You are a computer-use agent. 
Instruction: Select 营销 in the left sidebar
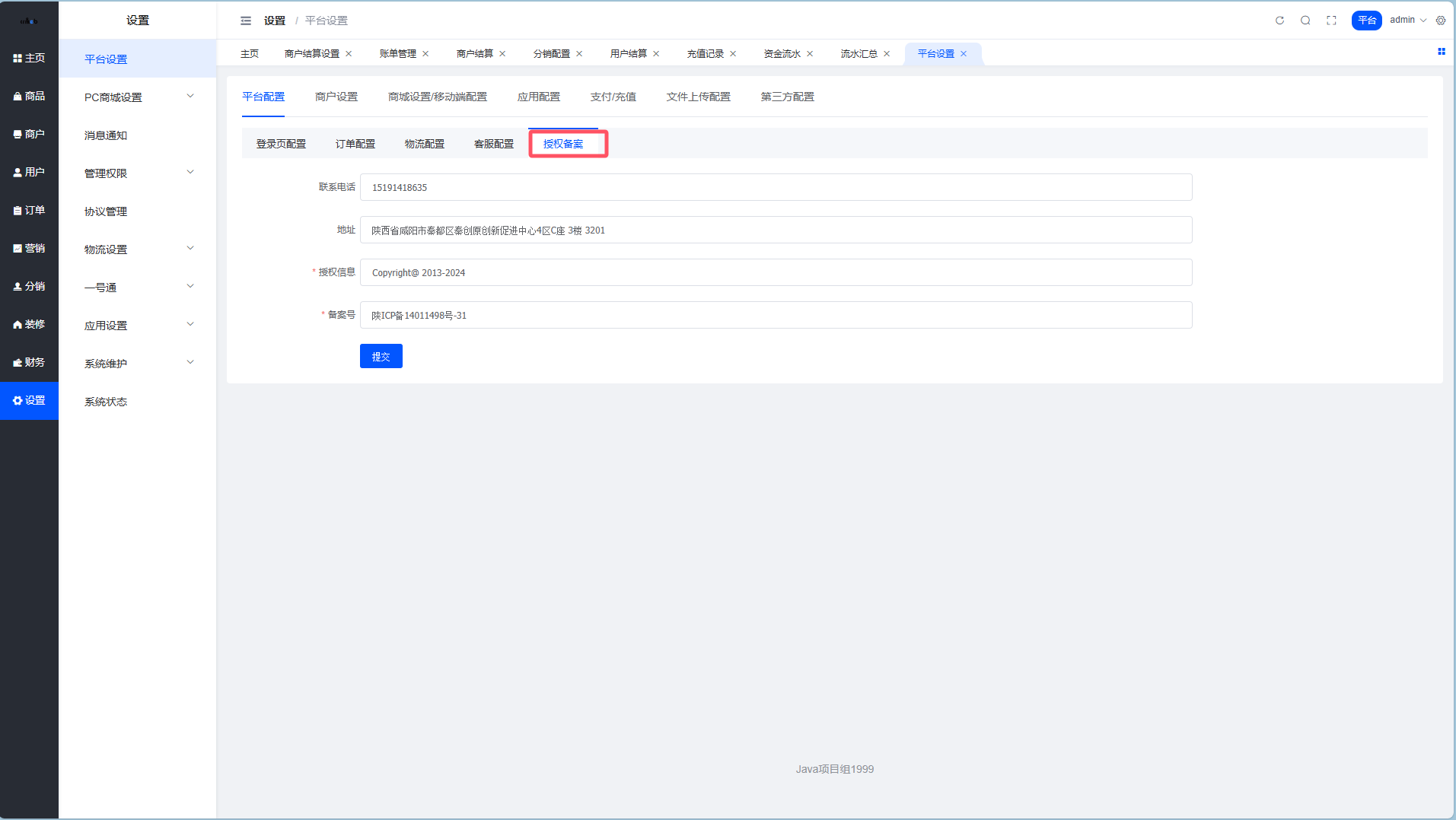pos(29,248)
